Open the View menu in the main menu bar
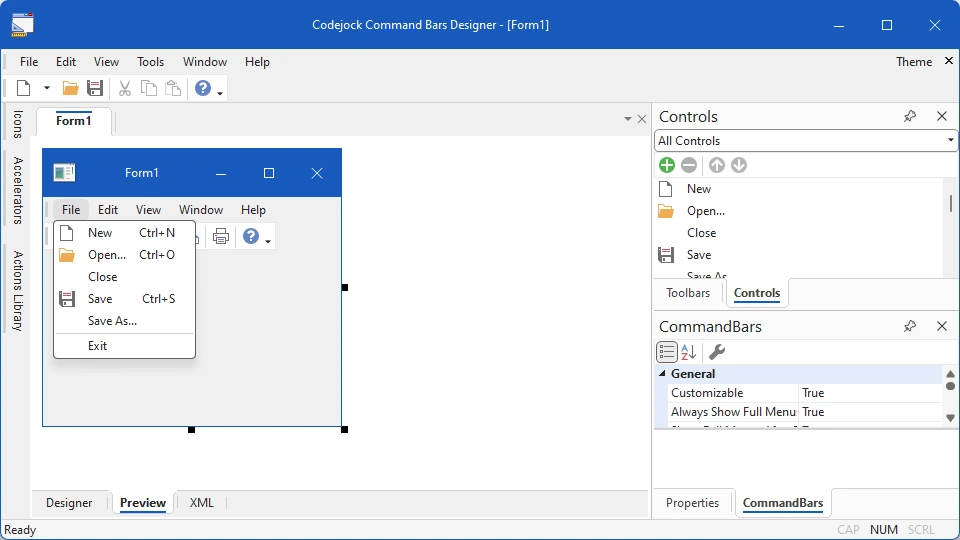The width and height of the screenshot is (960, 540). (x=106, y=62)
